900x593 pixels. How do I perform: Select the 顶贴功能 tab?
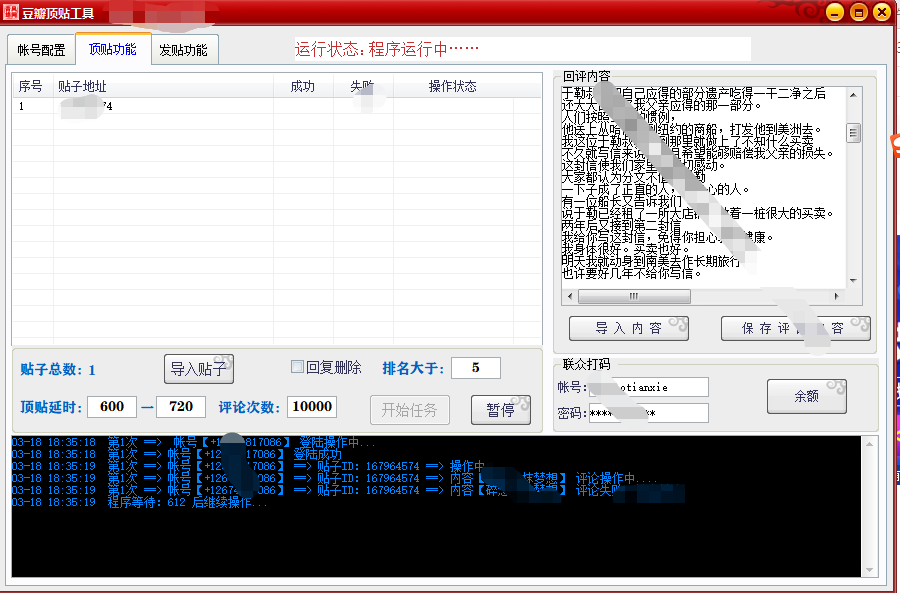(x=112, y=49)
